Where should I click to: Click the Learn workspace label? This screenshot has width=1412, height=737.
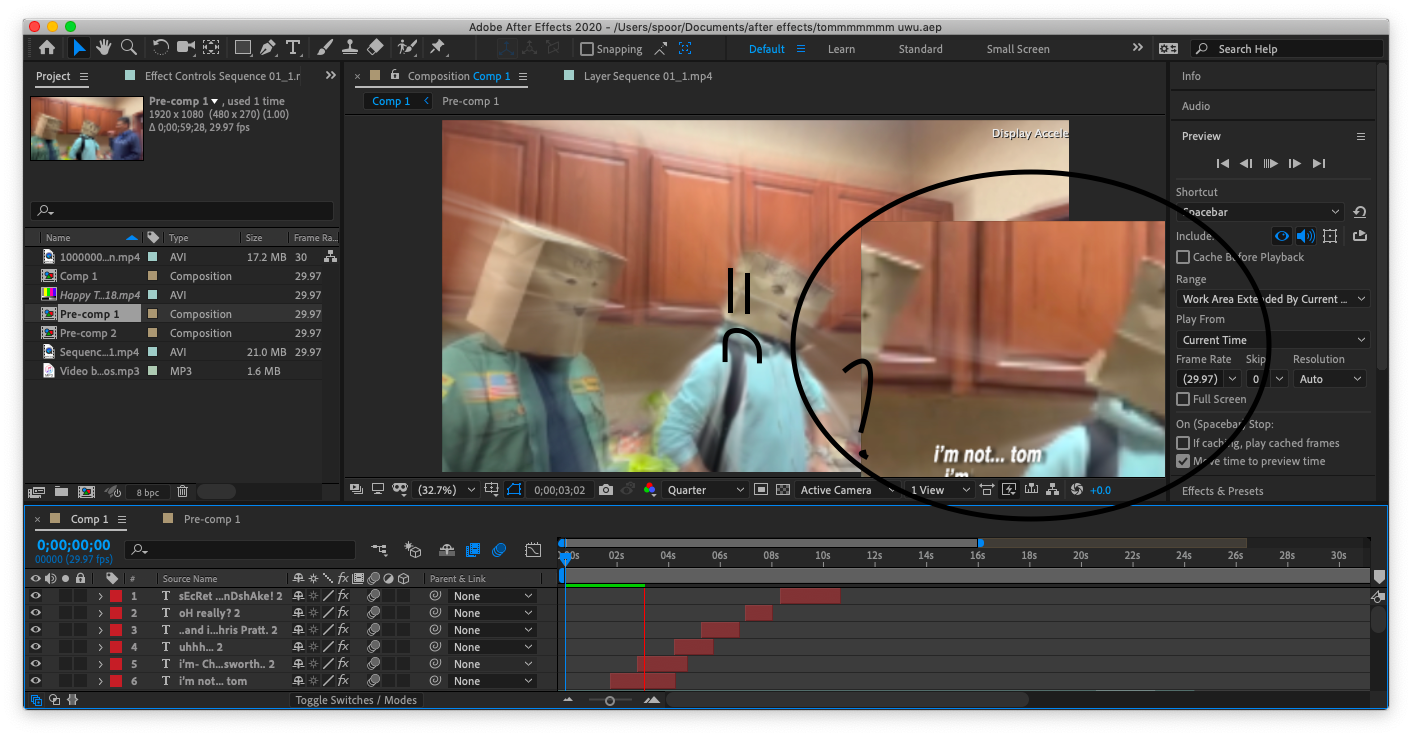(841, 48)
